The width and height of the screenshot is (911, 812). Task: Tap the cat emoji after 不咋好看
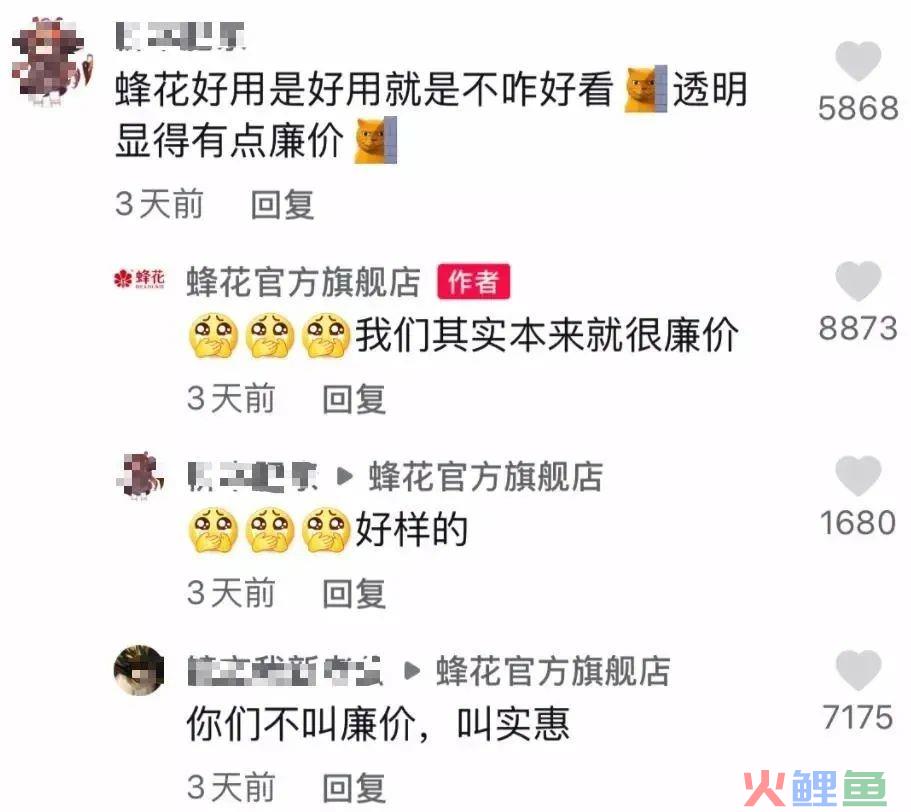click(645, 89)
